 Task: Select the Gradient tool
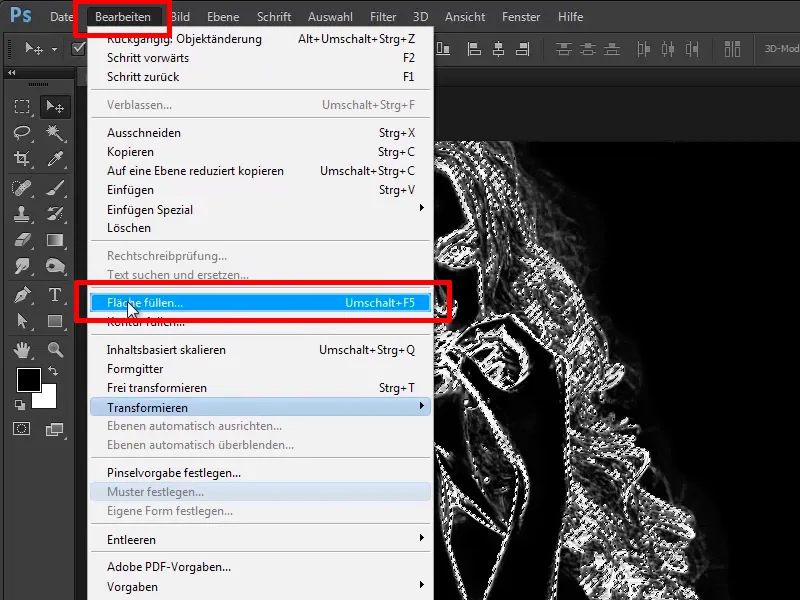[x=55, y=240]
